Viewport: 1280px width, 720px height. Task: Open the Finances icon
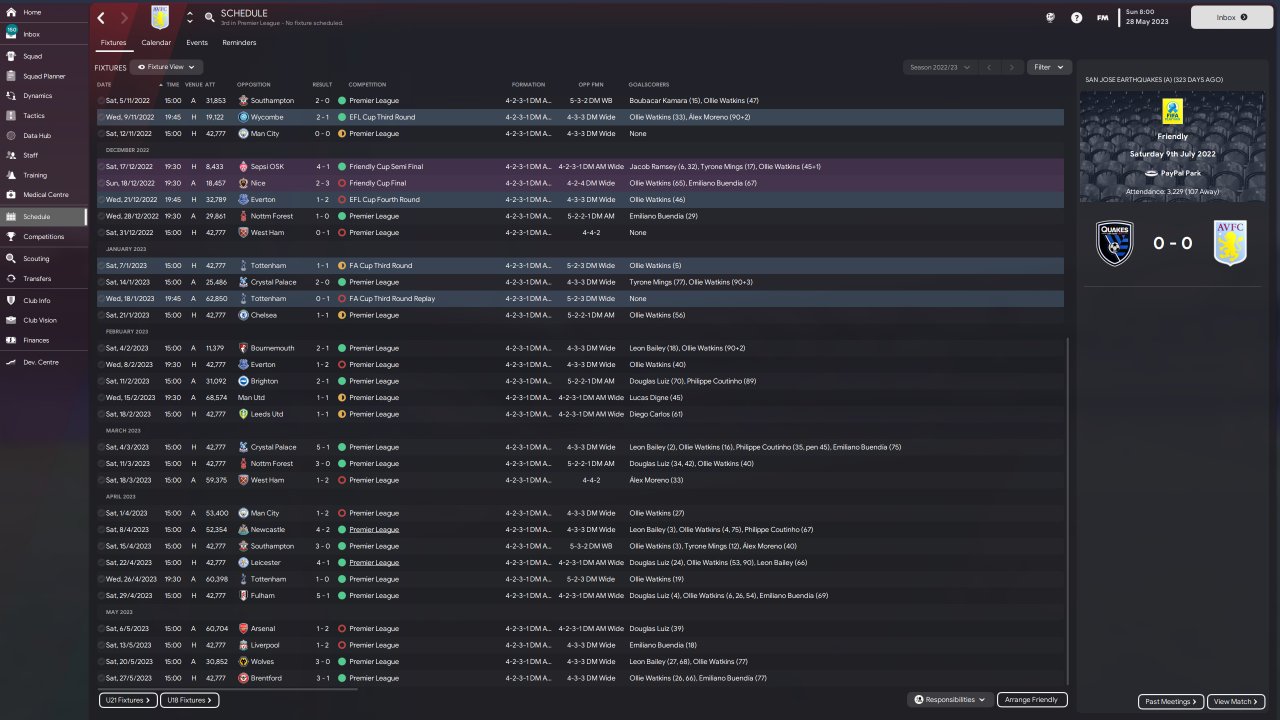pyautogui.click(x=11, y=340)
